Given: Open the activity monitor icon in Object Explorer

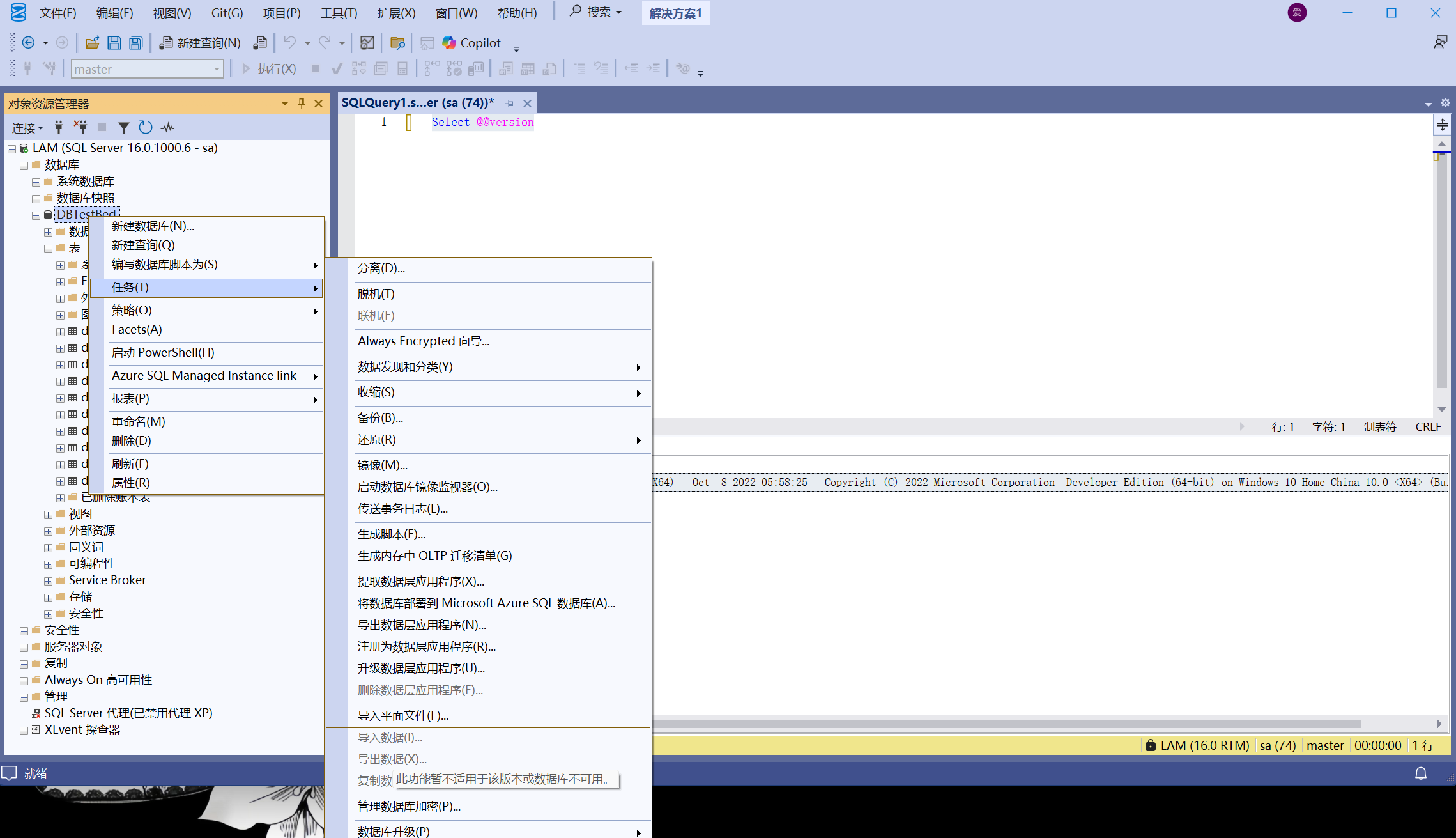Looking at the screenshot, I should coord(167,128).
